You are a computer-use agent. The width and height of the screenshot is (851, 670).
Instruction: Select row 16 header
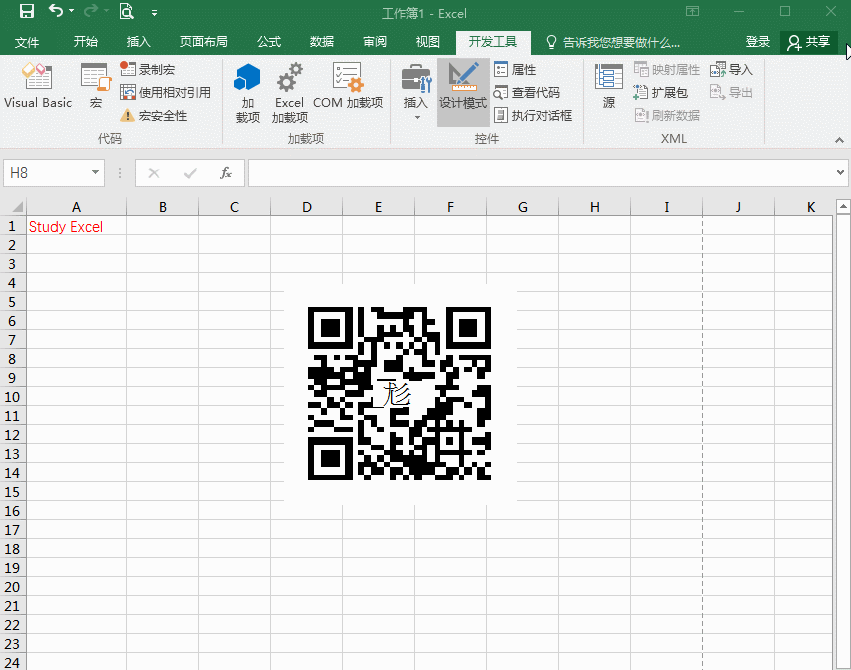tap(12, 511)
